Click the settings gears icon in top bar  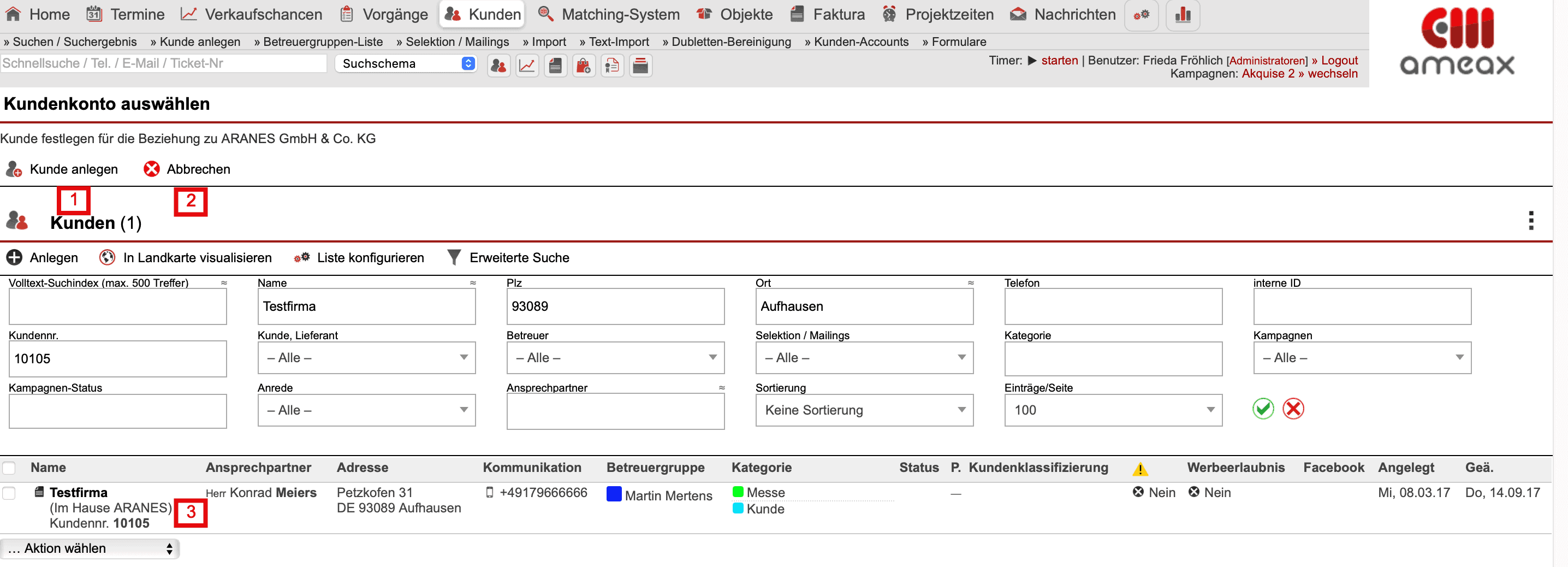[1141, 15]
